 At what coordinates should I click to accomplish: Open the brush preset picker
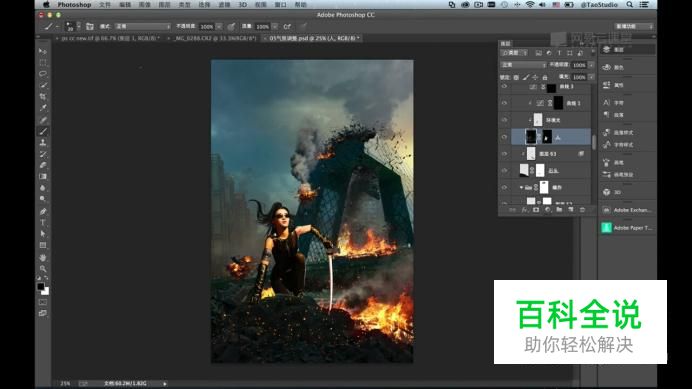(x=72, y=26)
